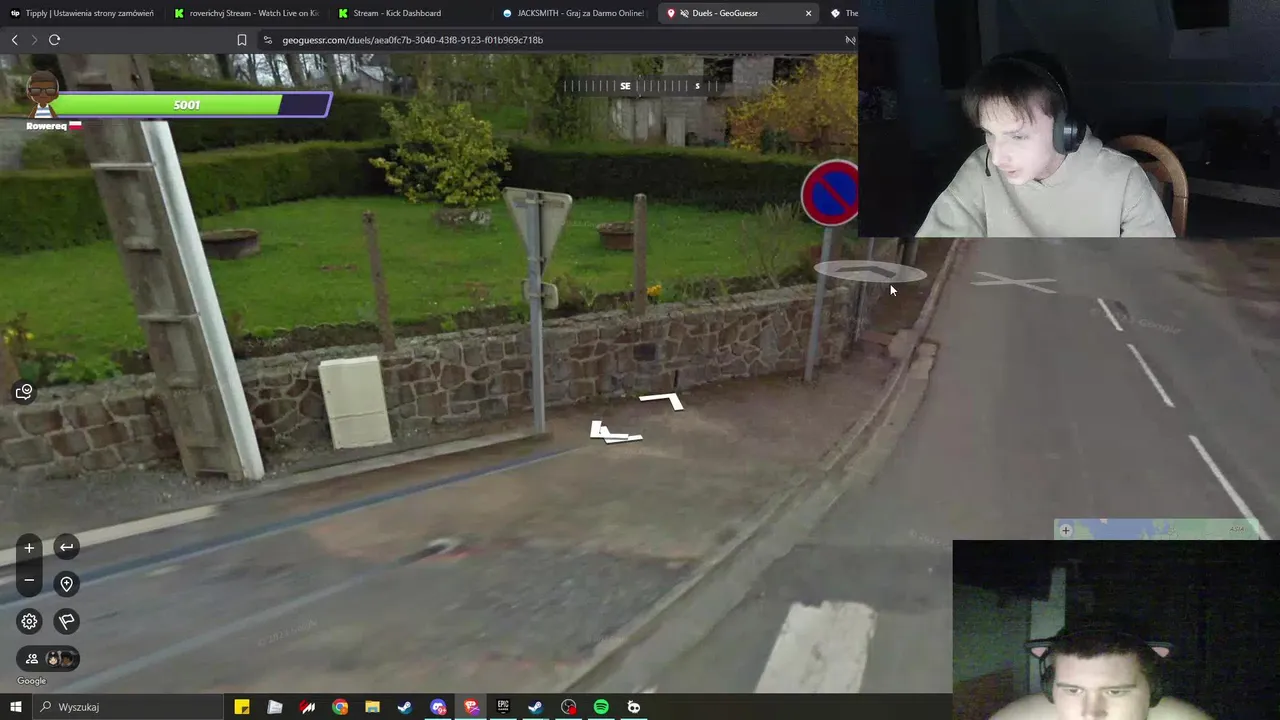Return to start location pin icon
Image resolution: width=1280 pixels, height=720 pixels.
66,584
